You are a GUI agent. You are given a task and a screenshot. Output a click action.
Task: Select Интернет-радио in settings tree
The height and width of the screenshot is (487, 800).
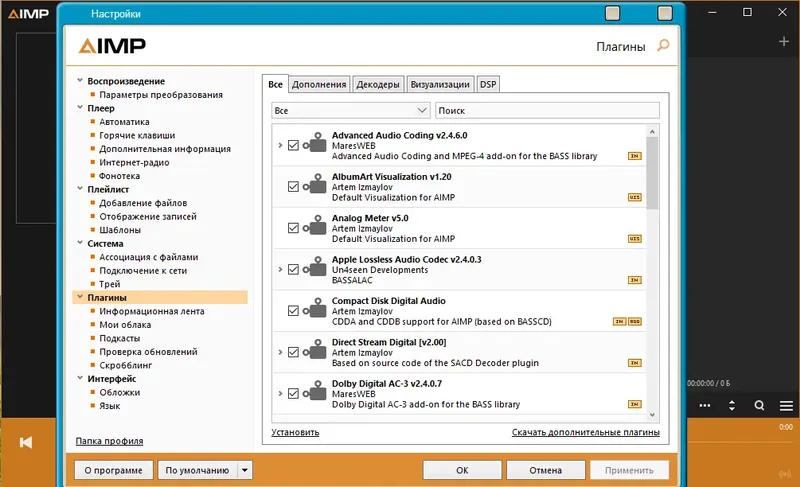134,162
